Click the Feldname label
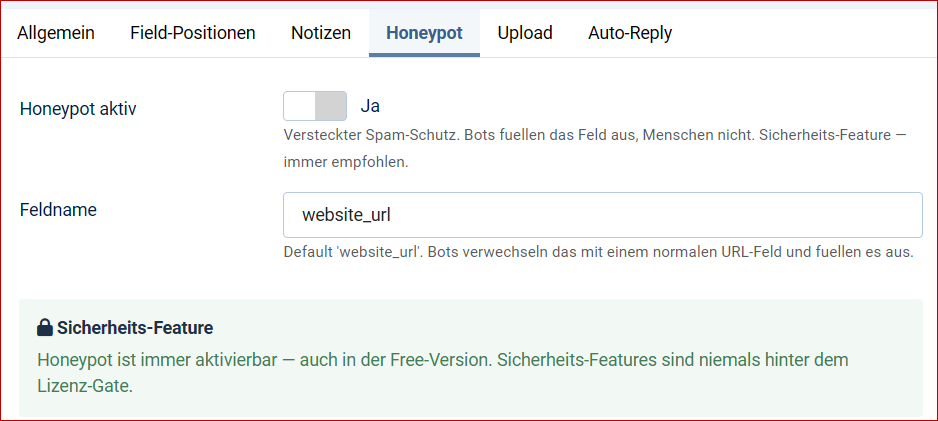The height and width of the screenshot is (421, 938). click(x=58, y=210)
